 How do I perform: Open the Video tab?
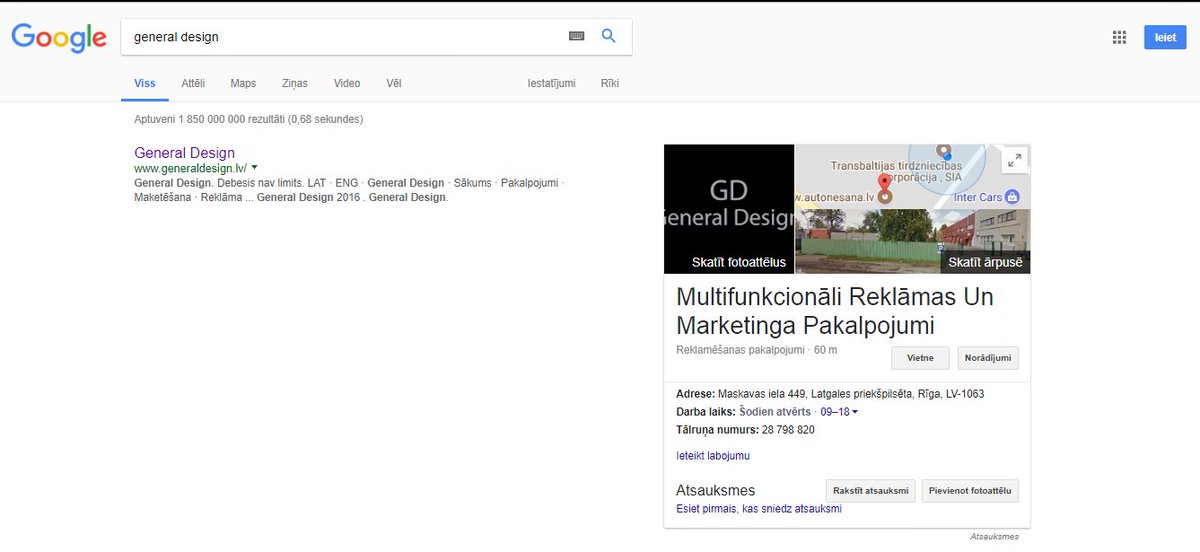[x=347, y=83]
